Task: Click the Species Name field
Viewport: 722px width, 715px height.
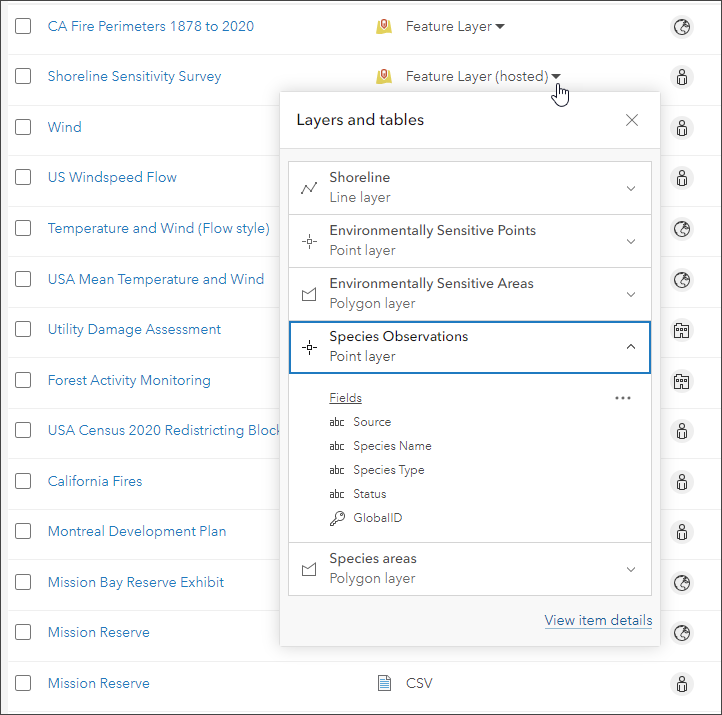Action: point(392,446)
